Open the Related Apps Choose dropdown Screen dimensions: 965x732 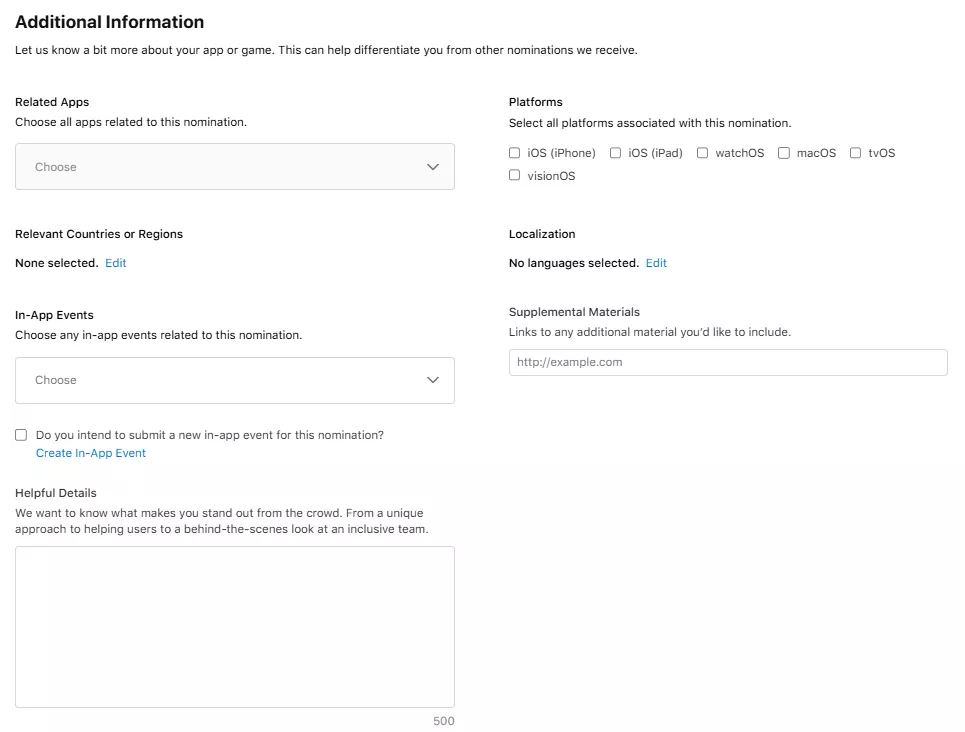[234, 167]
